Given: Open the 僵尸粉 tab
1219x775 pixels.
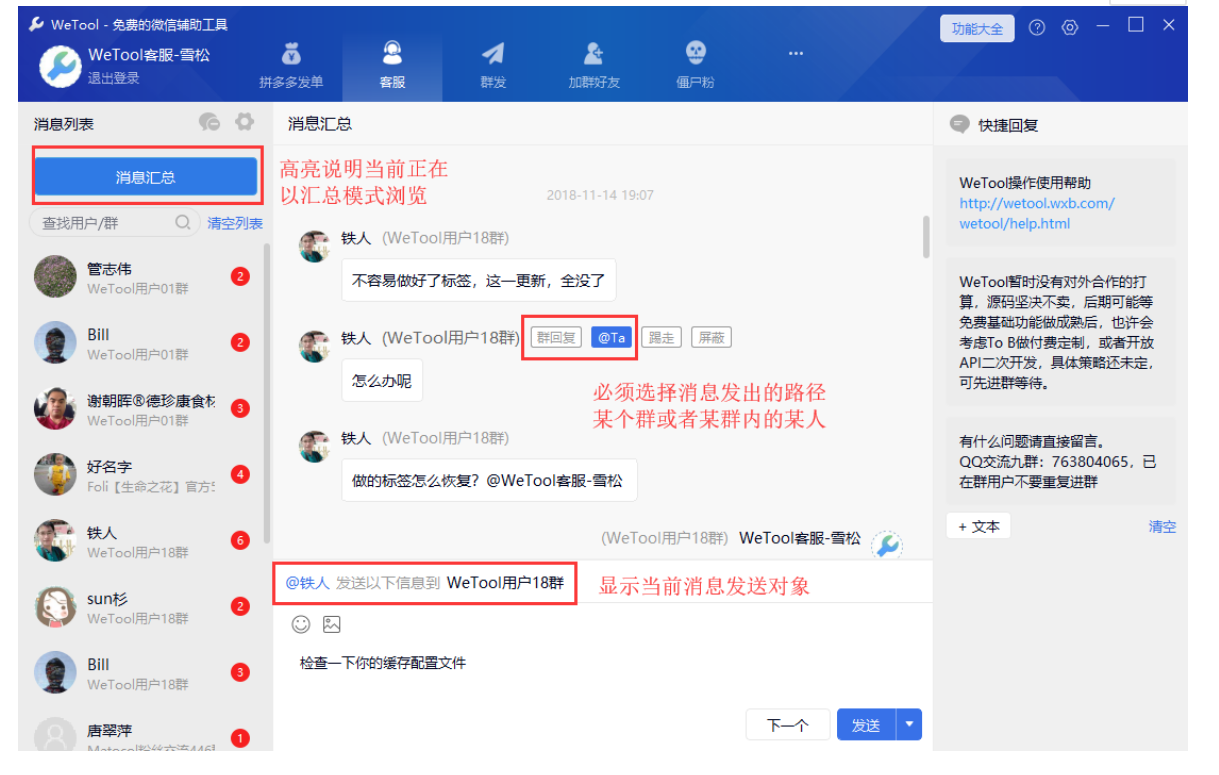Looking at the screenshot, I should [695, 65].
